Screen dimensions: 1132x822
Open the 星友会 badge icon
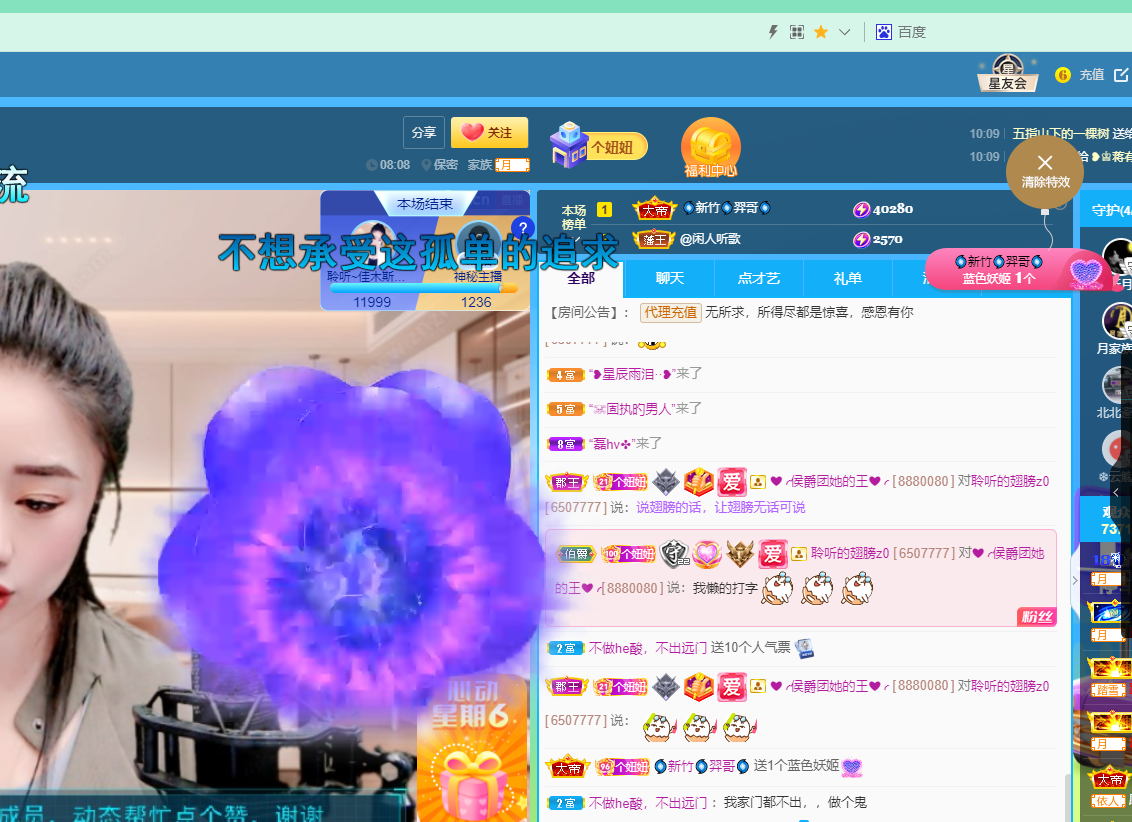[1008, 73]
